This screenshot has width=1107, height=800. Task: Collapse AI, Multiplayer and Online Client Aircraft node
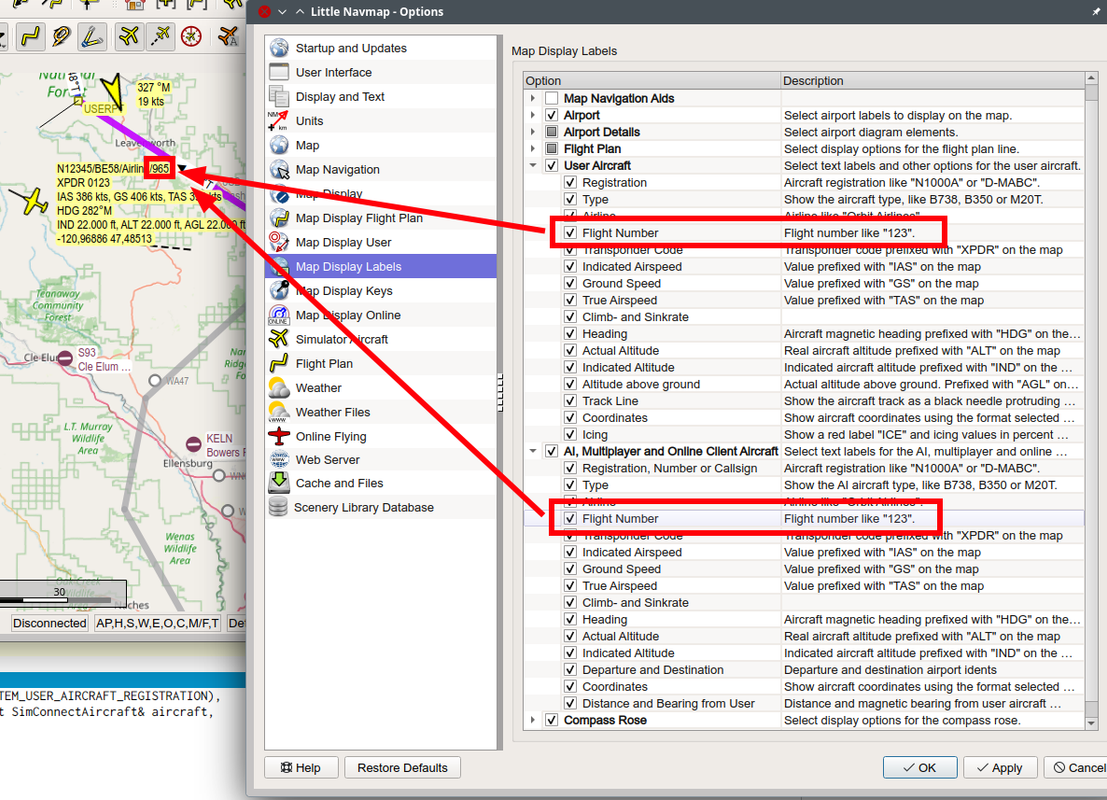pos(533,451)
